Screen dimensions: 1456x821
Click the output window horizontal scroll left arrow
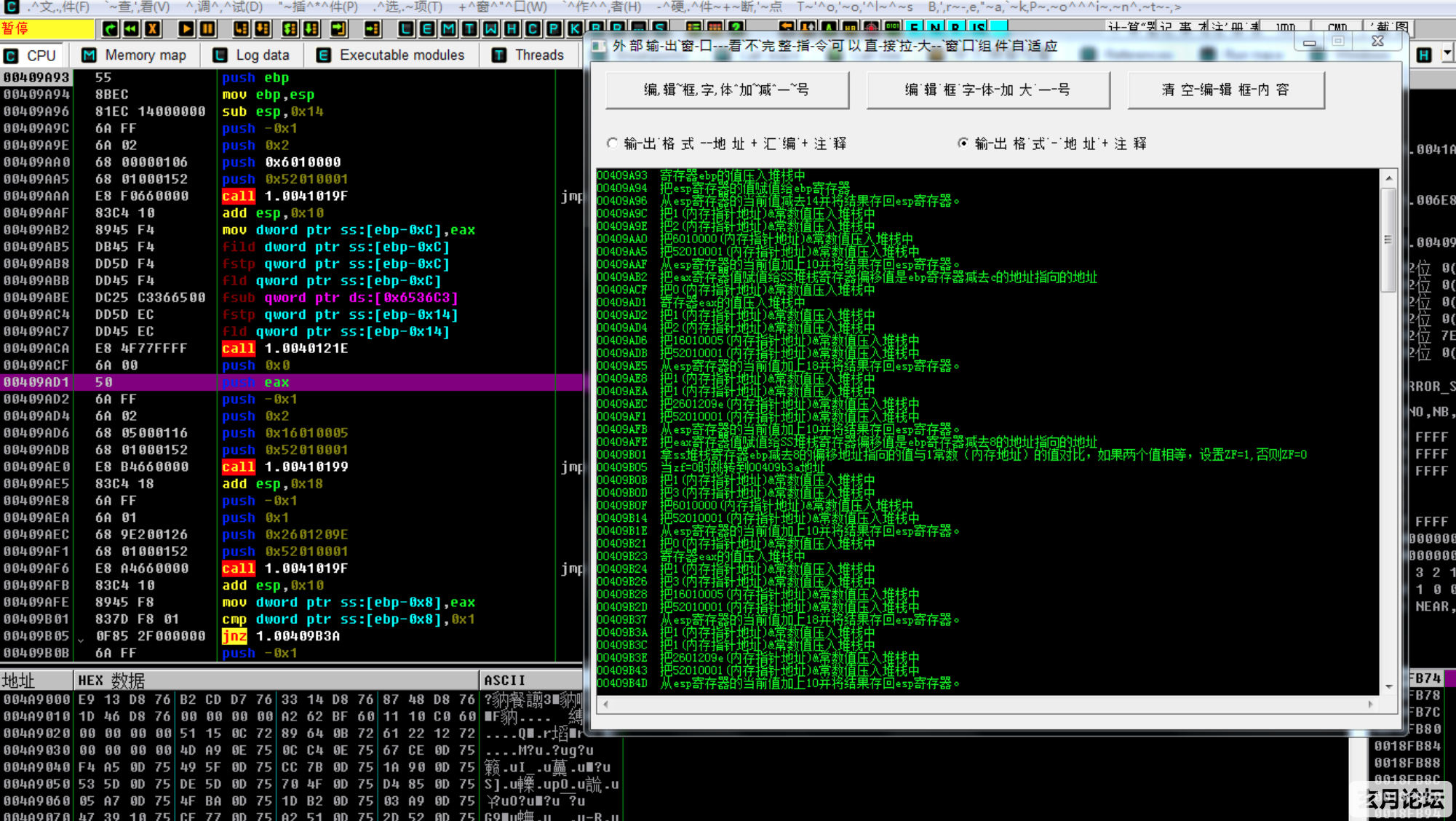tap(605, 704)
